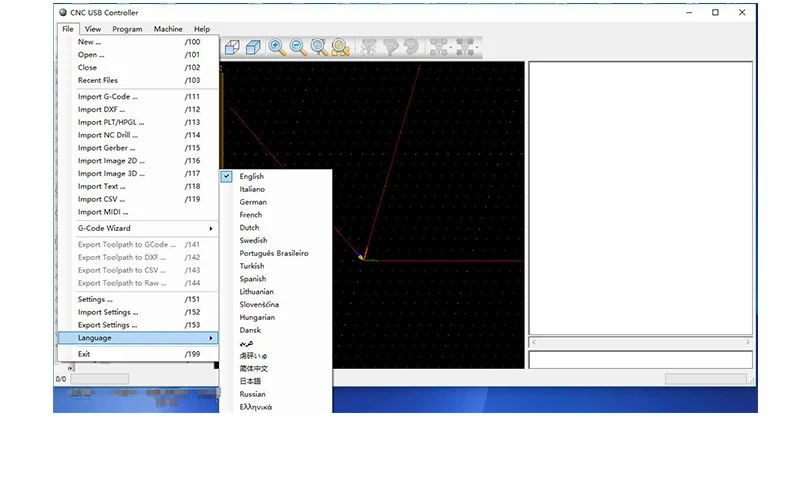Select Import PLT/HPGL ... entry
The width and height of the screenshot is (800, 482).
(138, 122)
